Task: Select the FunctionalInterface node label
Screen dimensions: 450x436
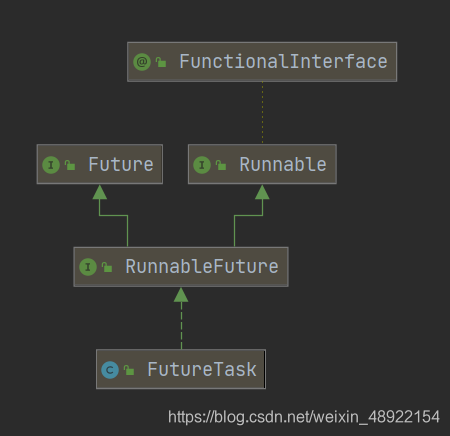Action: coord(283,62)
